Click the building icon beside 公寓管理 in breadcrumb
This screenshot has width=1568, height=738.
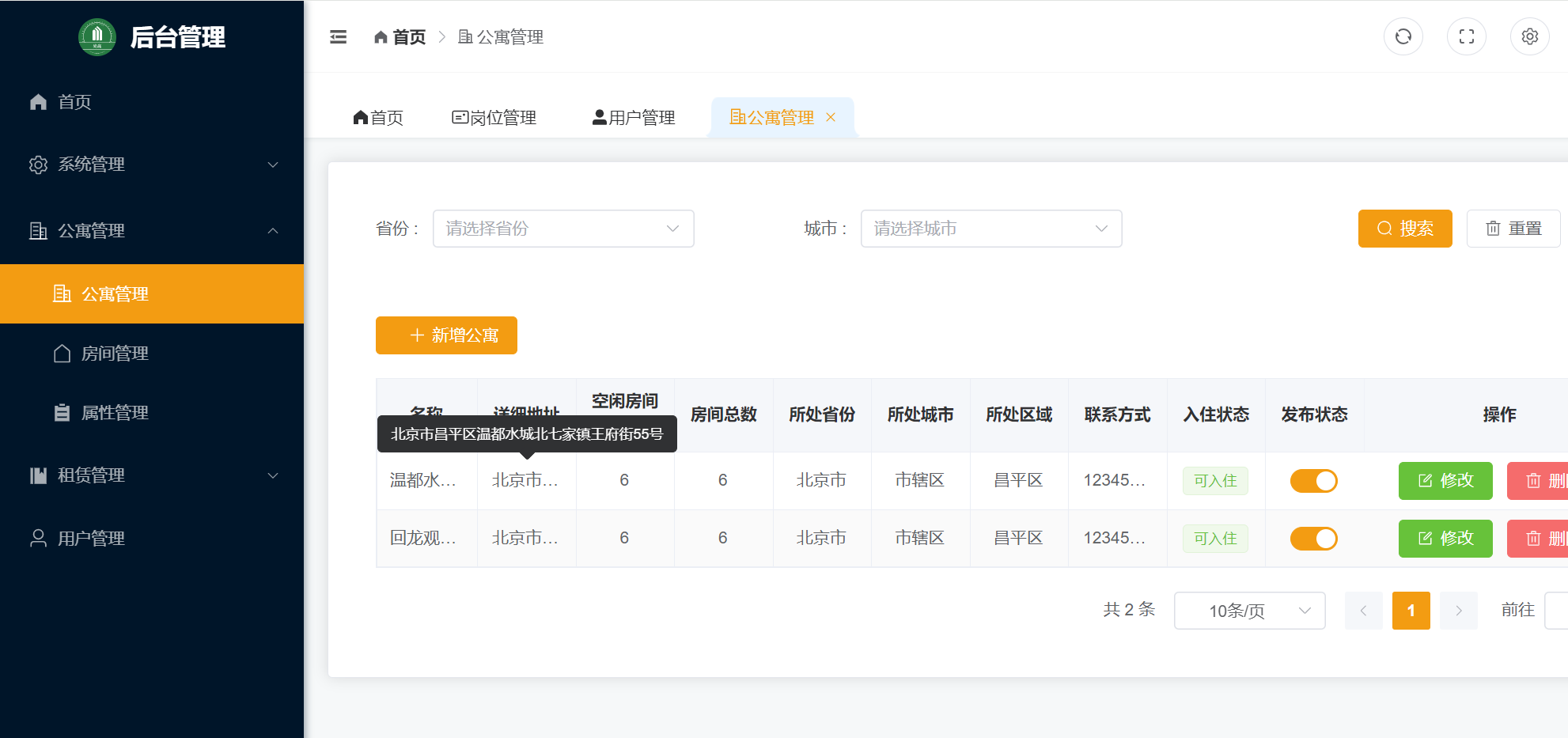coord(465,37)
